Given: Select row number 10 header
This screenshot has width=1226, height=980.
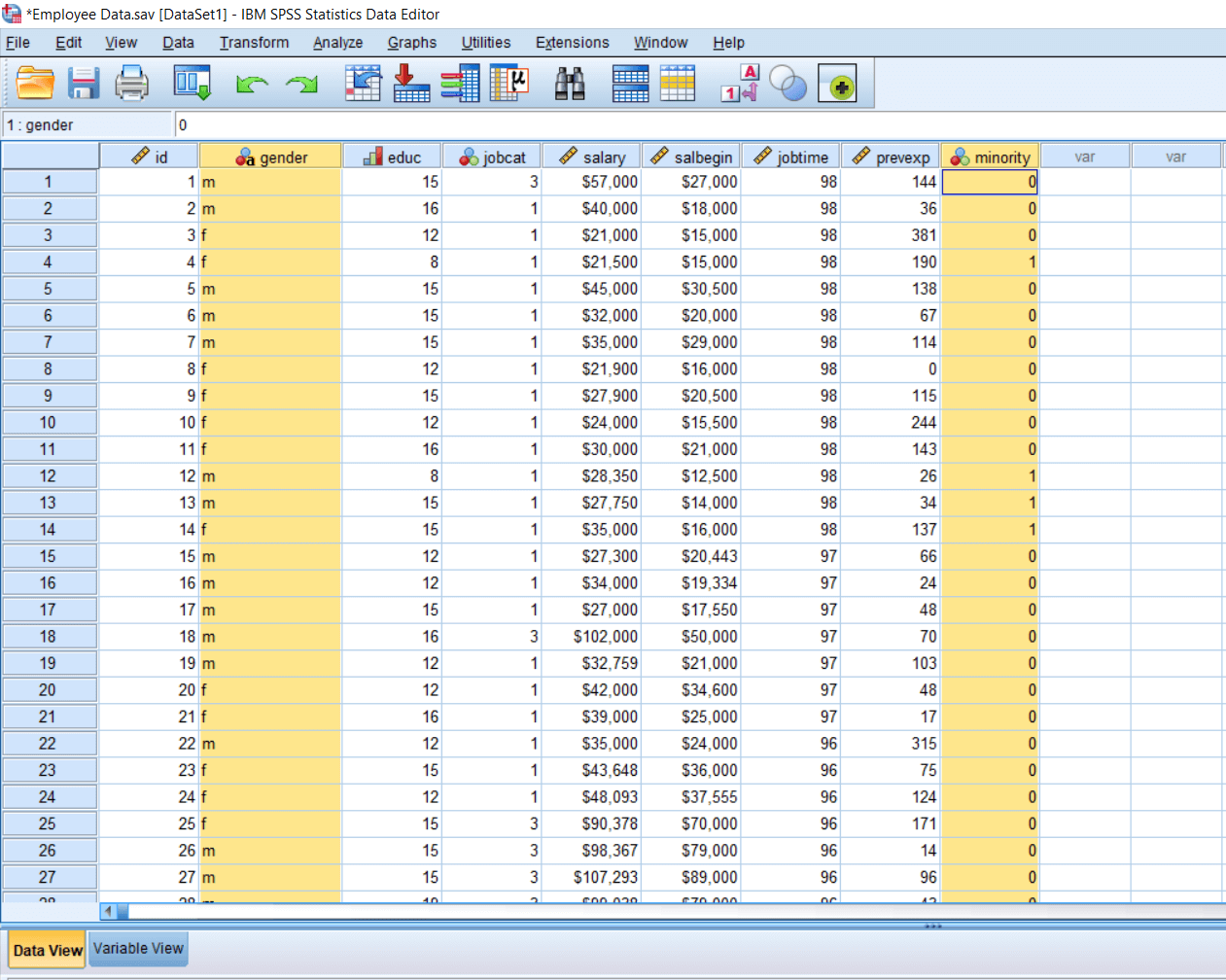Looking at the screenshot, I should (49, 423).
